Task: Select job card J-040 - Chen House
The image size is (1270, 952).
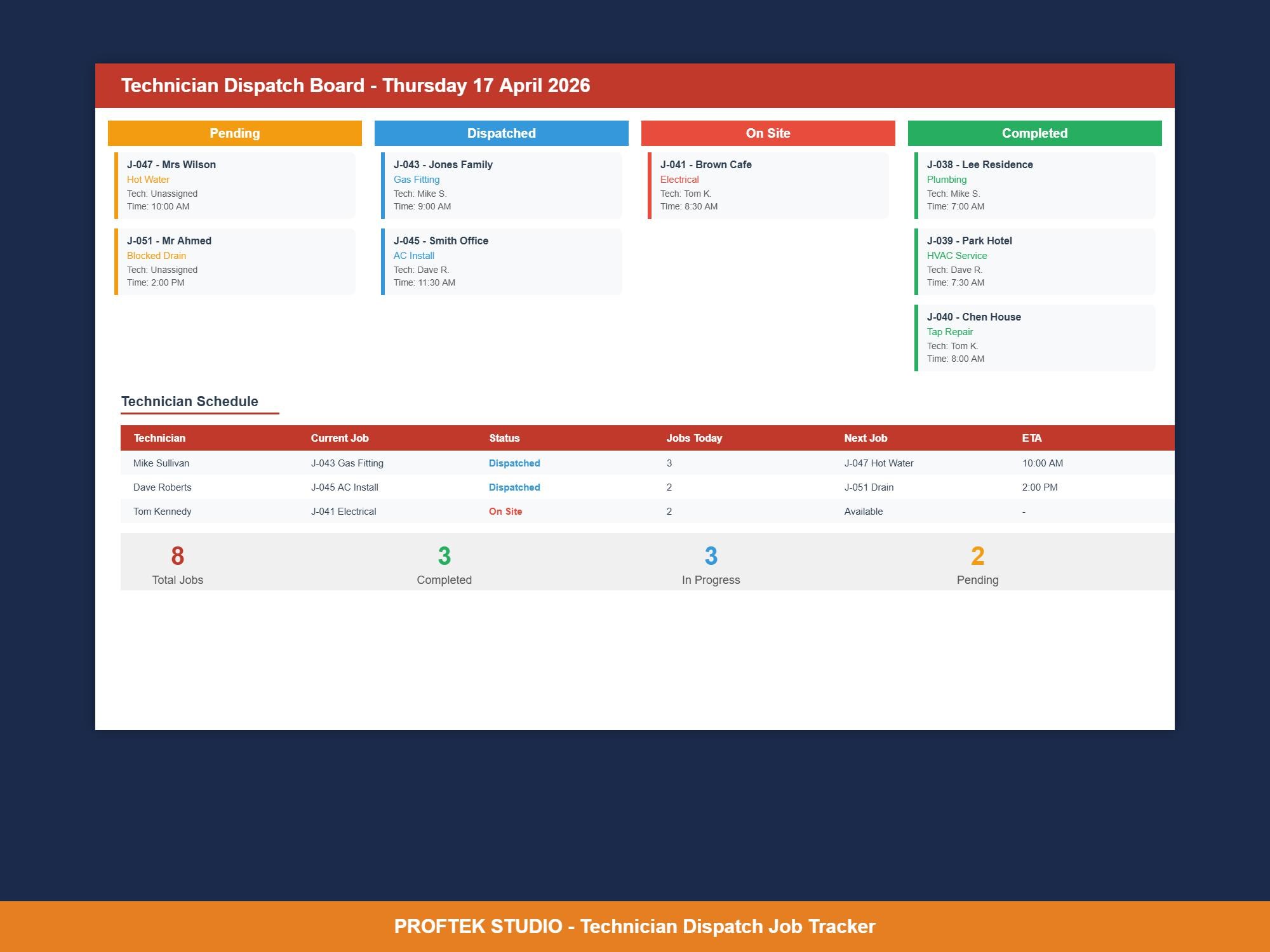Action: click(1035, 338)
